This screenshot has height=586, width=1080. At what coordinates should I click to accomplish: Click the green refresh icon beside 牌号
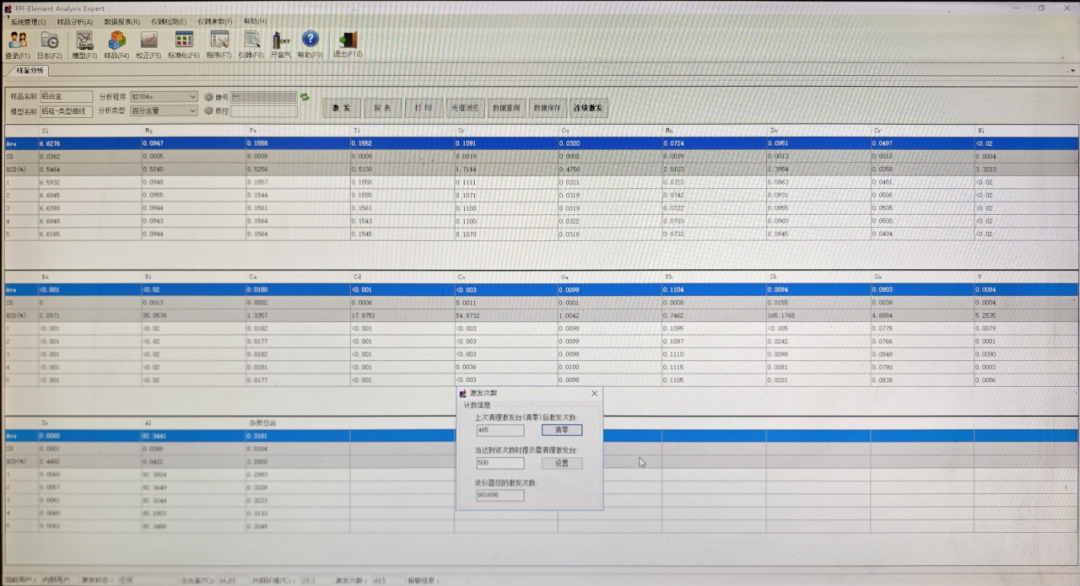pyautogui.click(x=305, y=97)
